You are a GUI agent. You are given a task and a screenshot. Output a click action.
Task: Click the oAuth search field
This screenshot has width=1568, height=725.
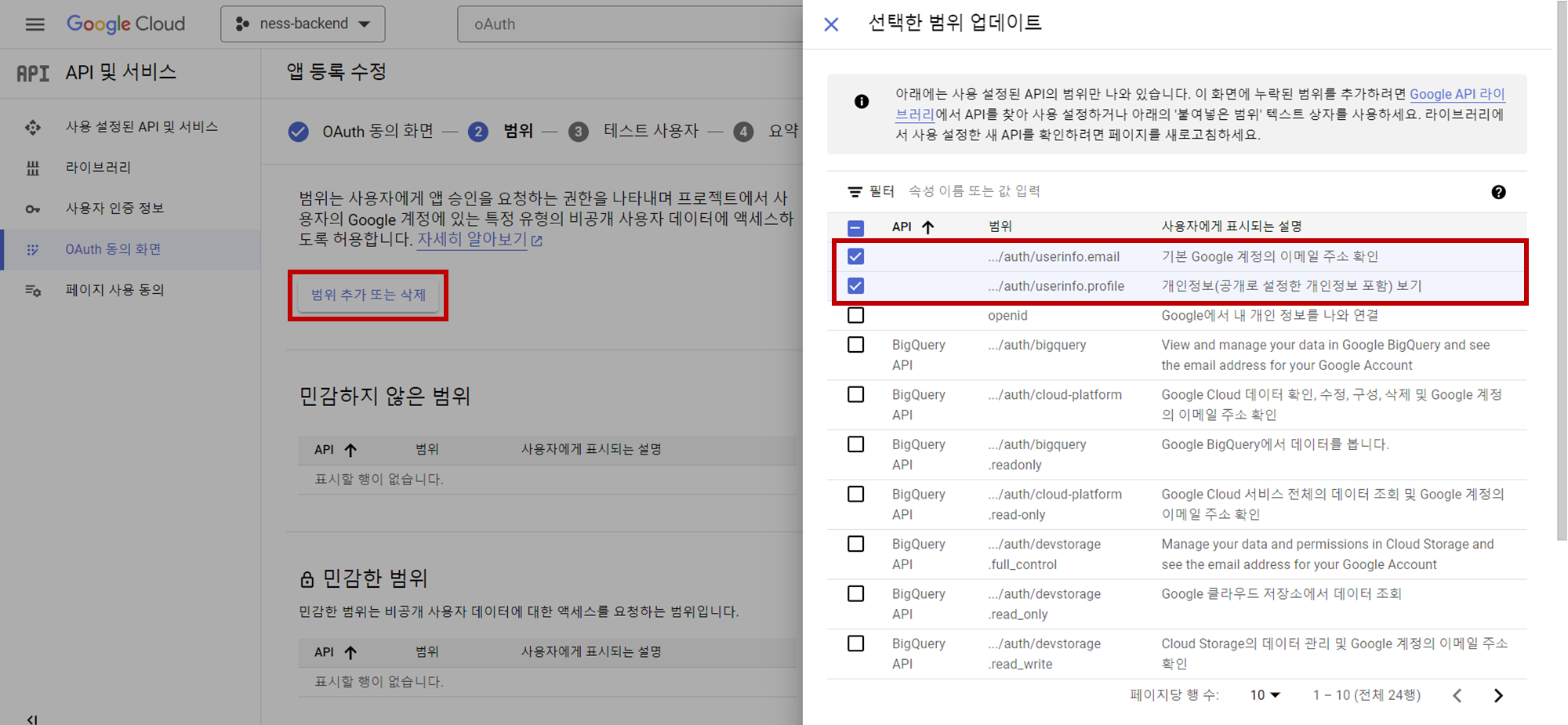coord(630,24)
